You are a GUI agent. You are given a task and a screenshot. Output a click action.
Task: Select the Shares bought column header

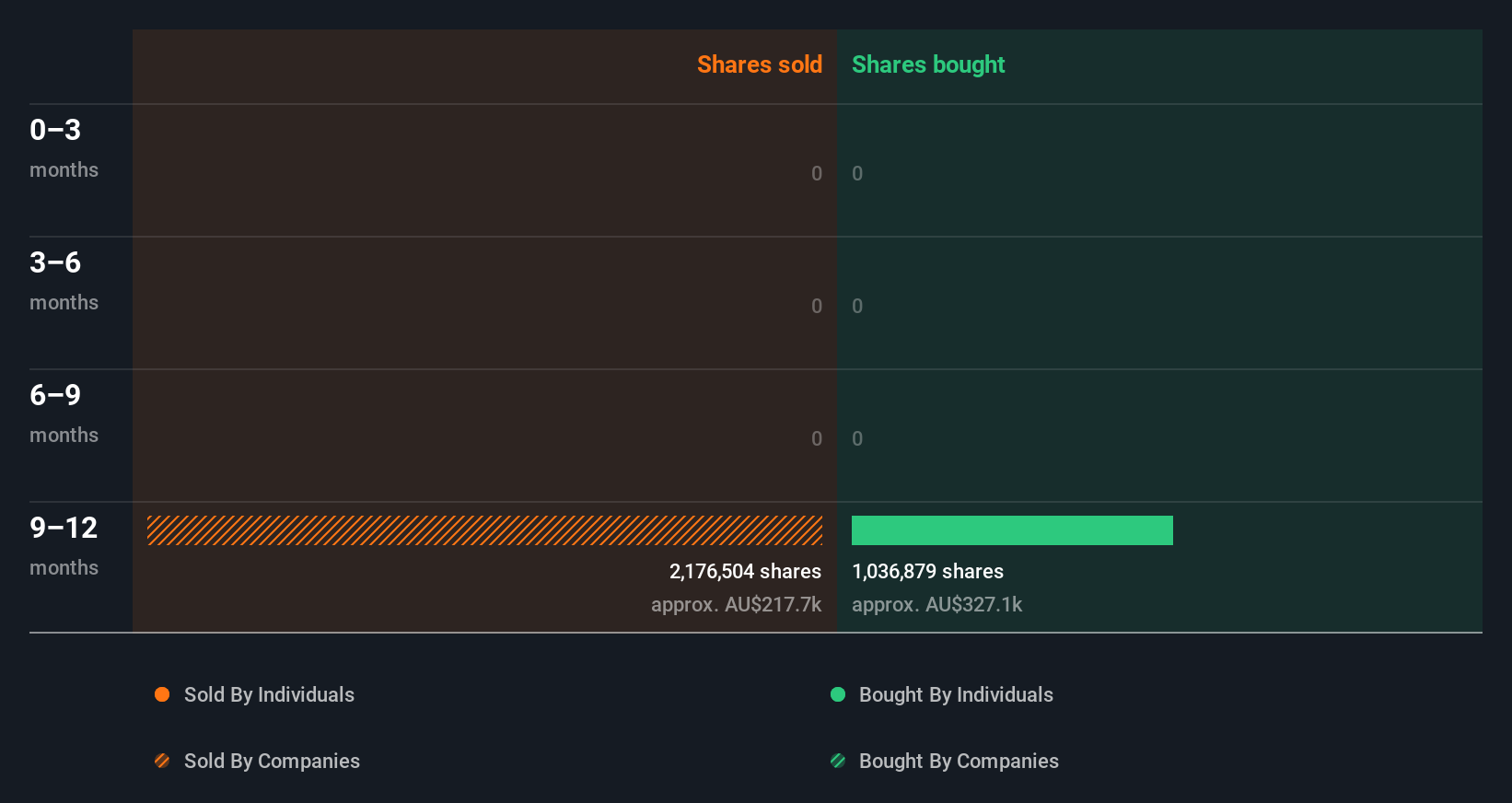(927, 64)
